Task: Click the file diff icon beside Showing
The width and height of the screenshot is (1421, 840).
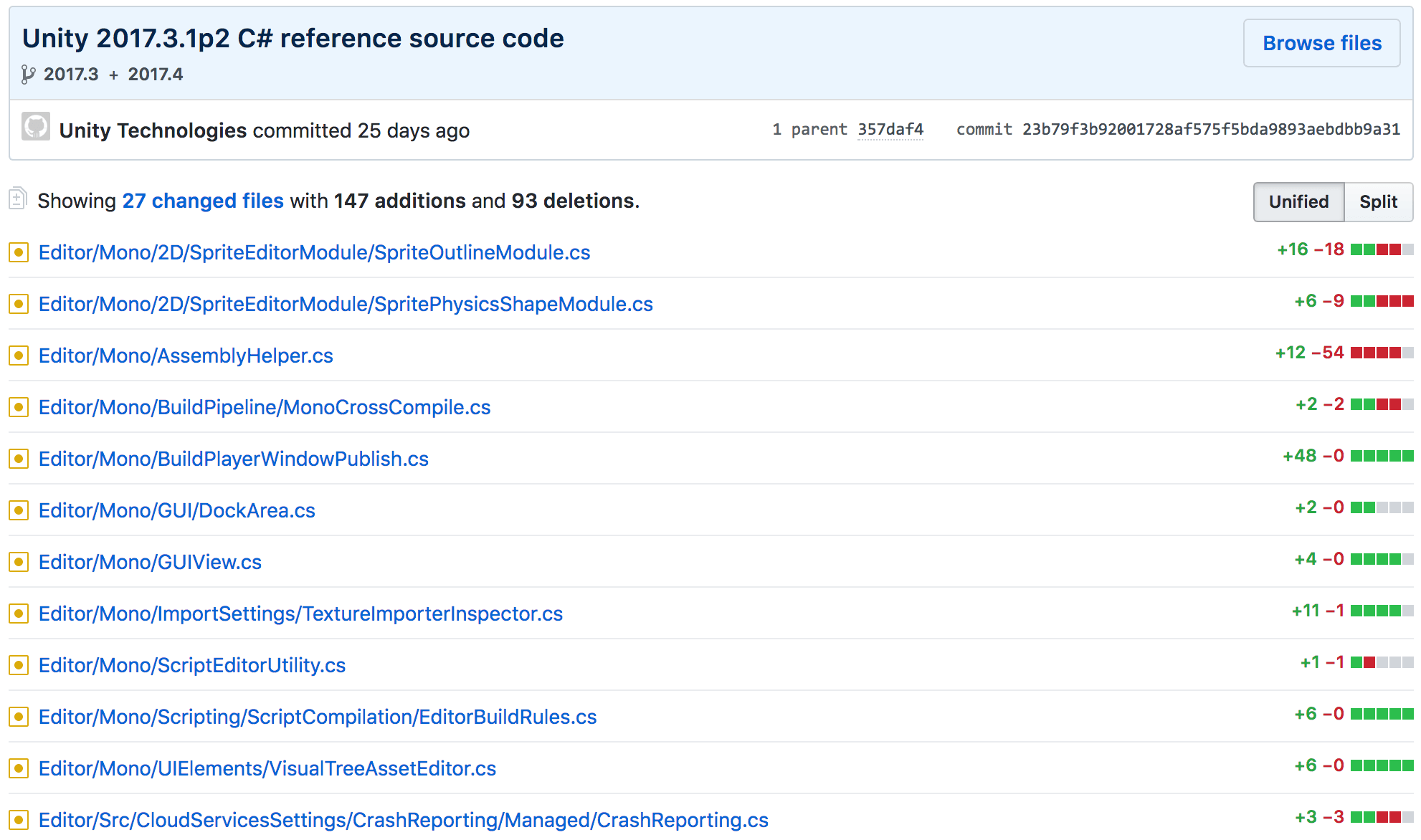Action: coord(18,199)
